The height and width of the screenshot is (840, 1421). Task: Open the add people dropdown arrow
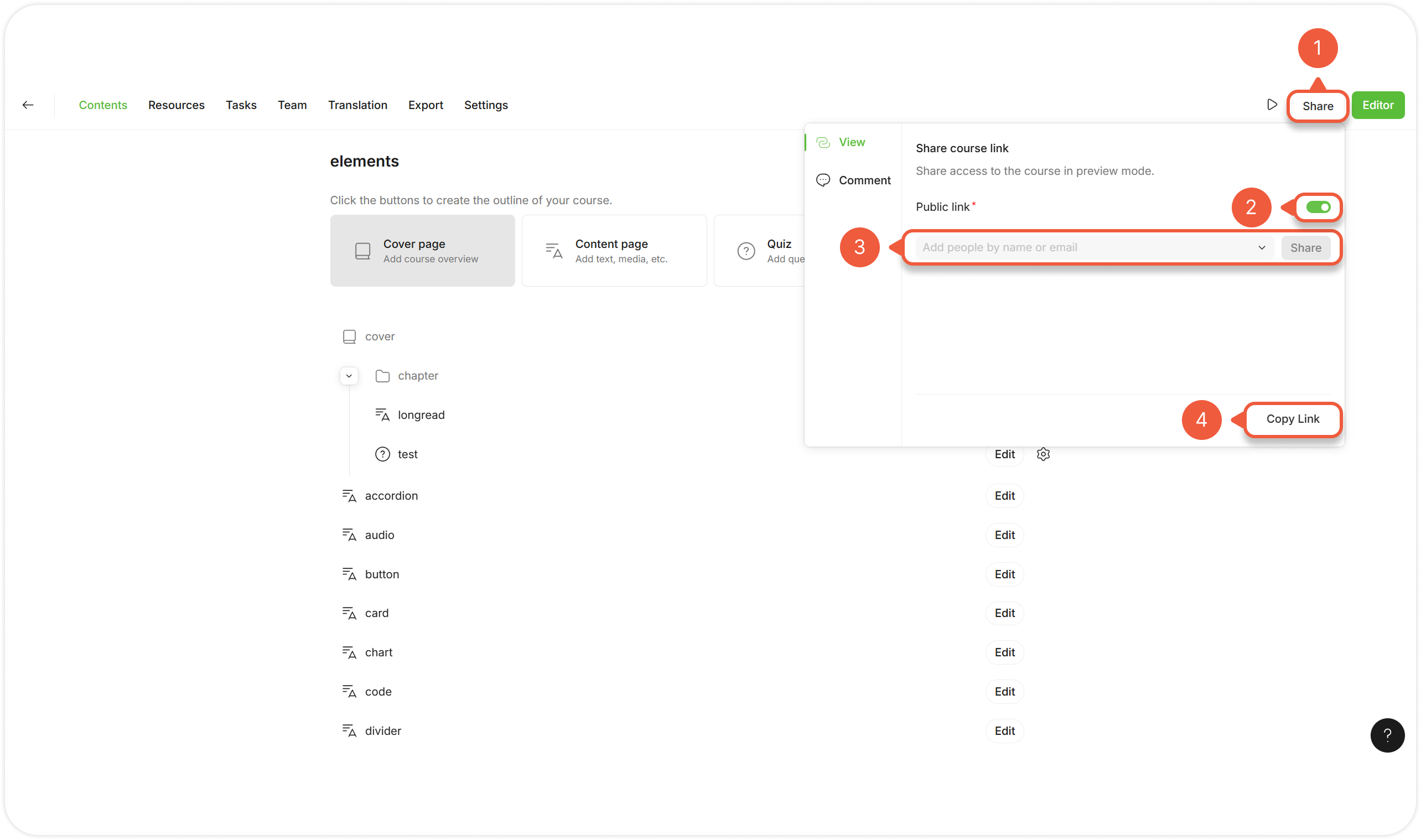(1262, 248)
